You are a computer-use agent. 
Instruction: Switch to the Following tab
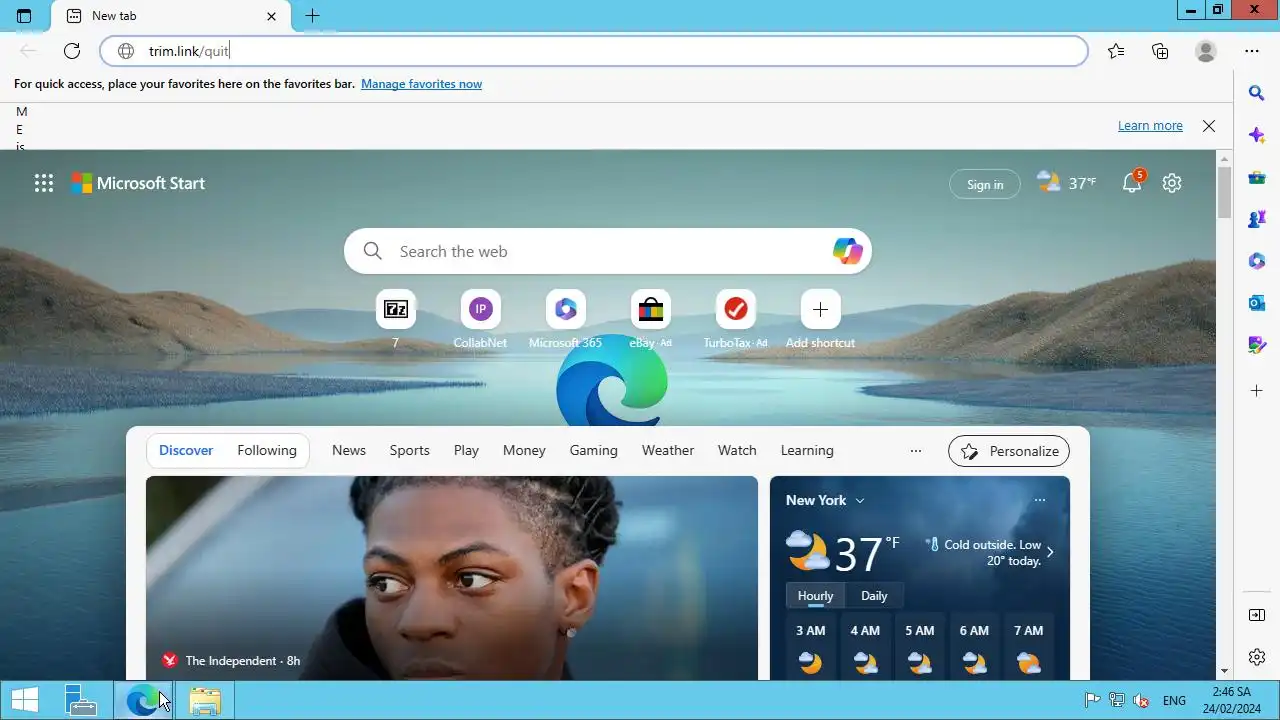point(267,450)
